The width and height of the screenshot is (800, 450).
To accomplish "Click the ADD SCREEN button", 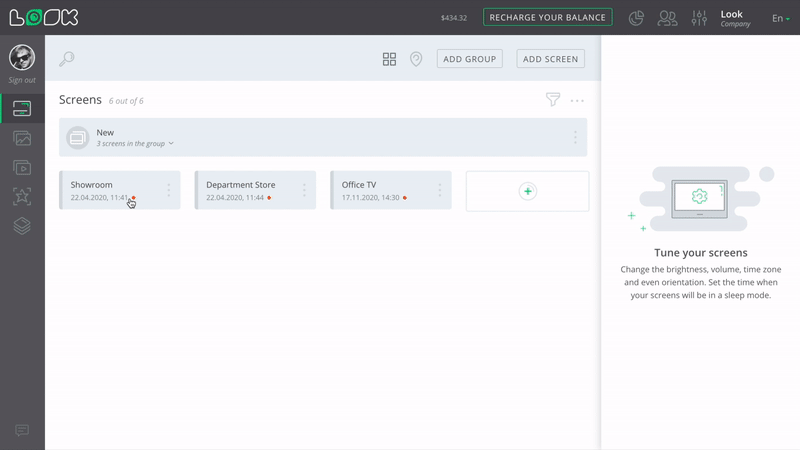I will (551, 59).
